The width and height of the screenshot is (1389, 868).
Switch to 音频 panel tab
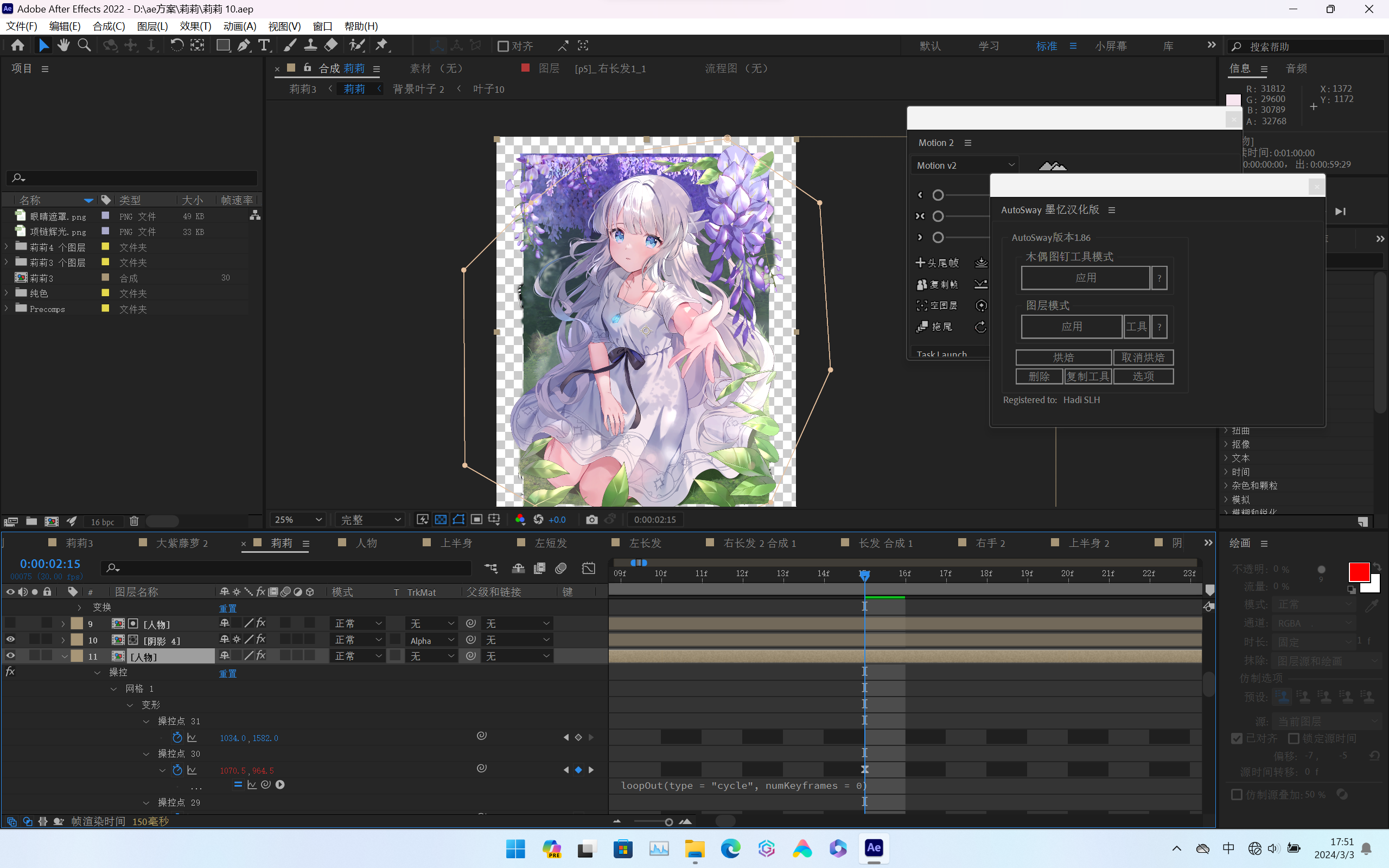[1296, 68]
